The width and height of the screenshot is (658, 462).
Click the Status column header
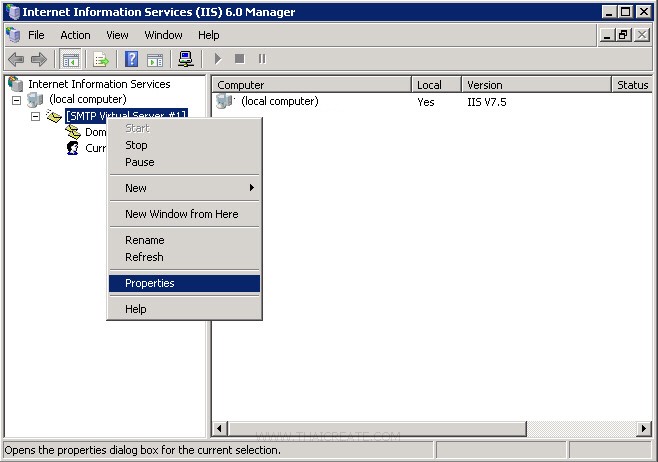click(x=632, y=85)
